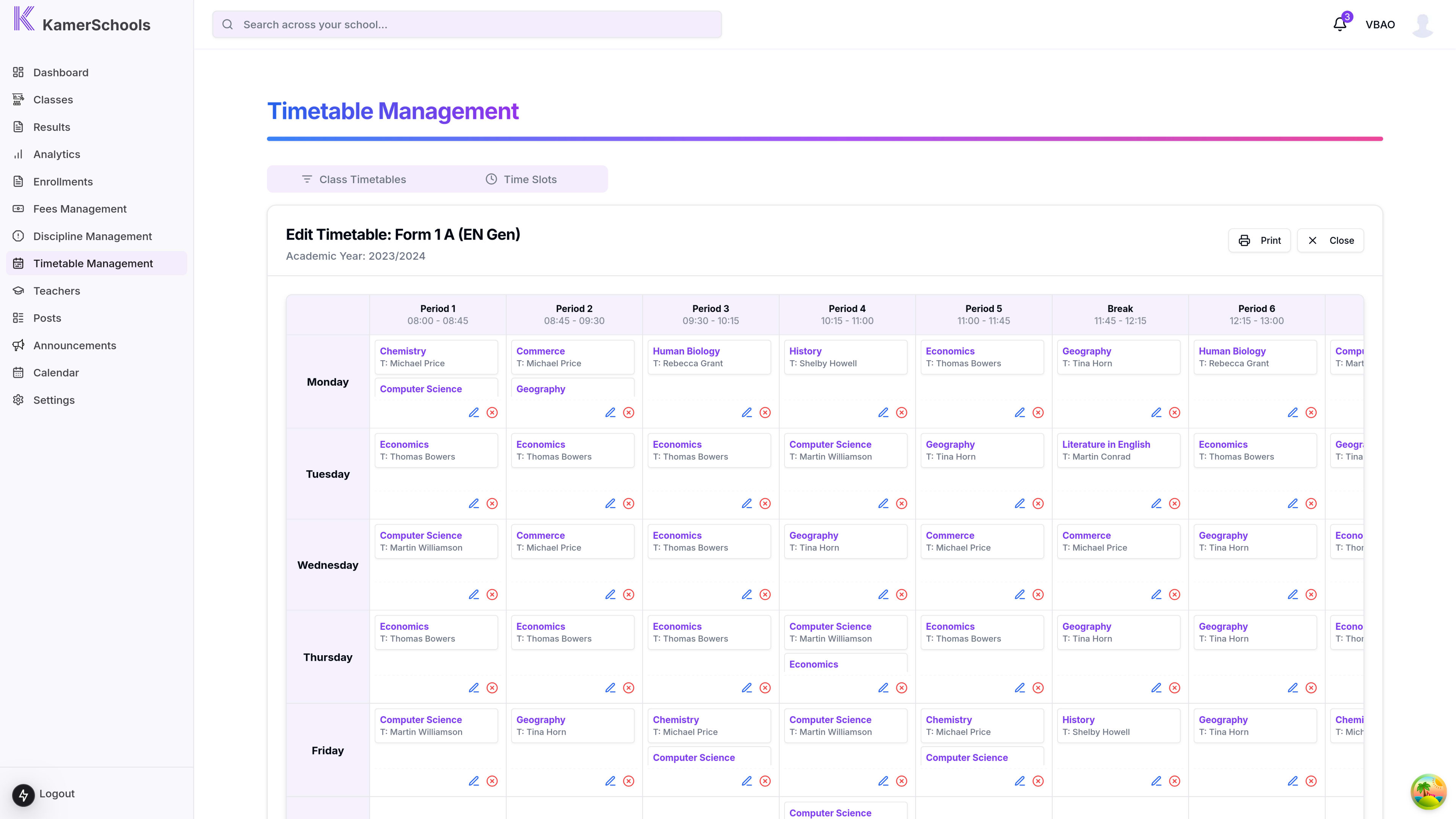Open Analytics from the sidebar
The image size is (1456, 819).
click(x=56, y=154)
